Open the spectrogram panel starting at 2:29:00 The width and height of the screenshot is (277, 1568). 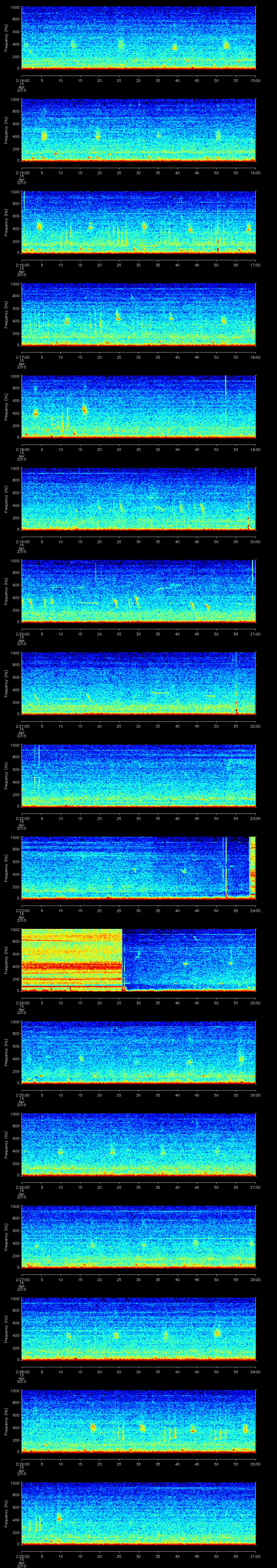pos(139,1421)
